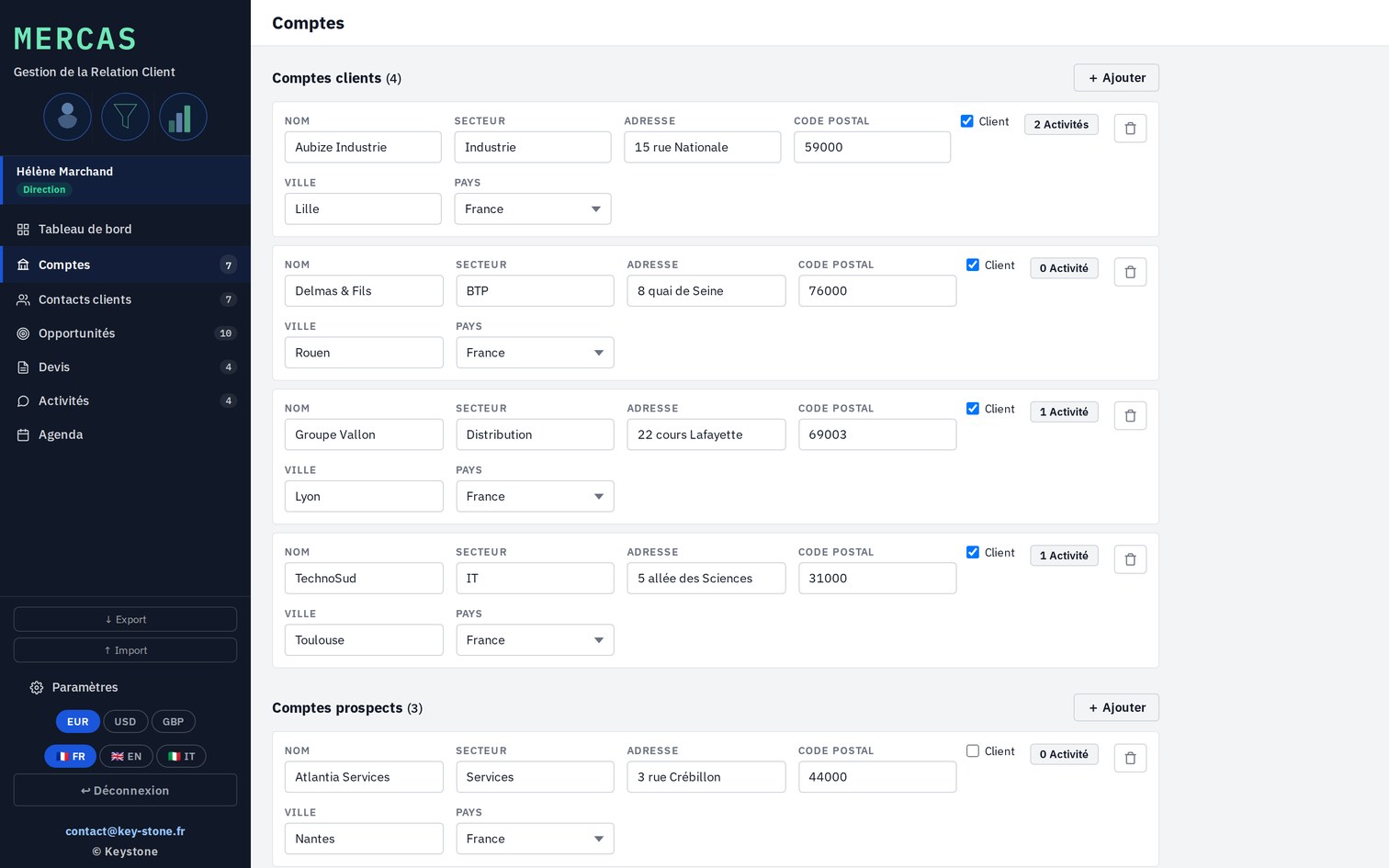Remove Groupe Vallon using its trash icon
Image resolution: width=1389 pixels, height=868 pixels.
coord(1130,416)
